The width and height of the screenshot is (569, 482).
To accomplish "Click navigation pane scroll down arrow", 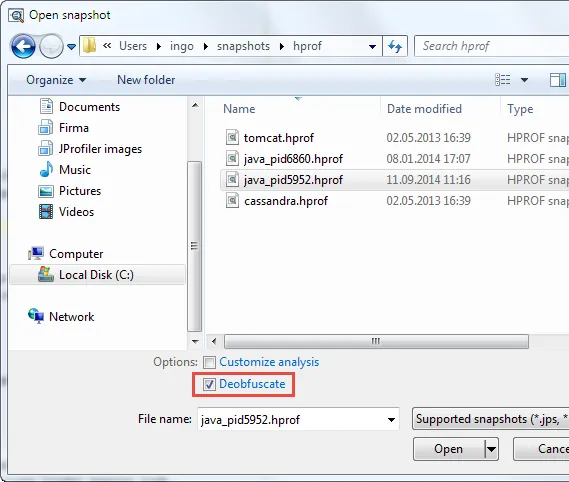I will click(x=195, y=342).
